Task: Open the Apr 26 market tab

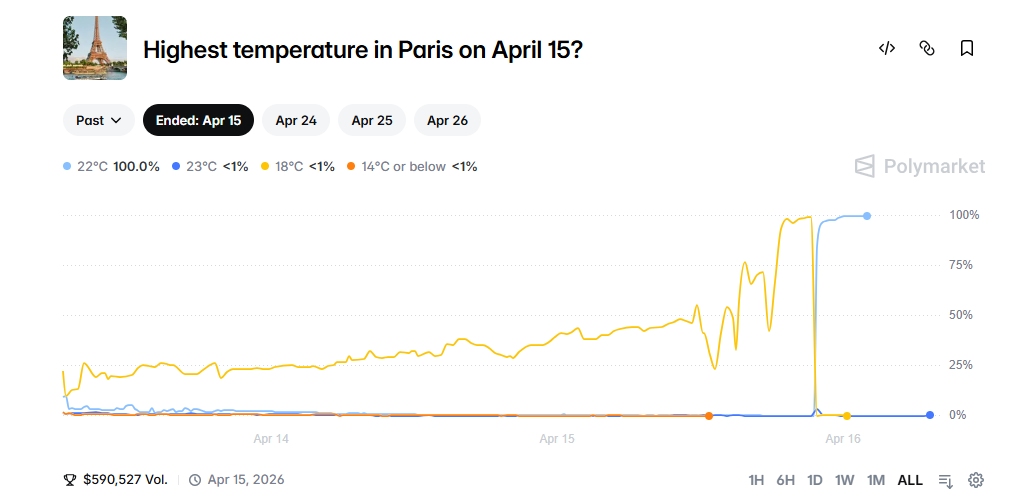Action: click(447, 120)
